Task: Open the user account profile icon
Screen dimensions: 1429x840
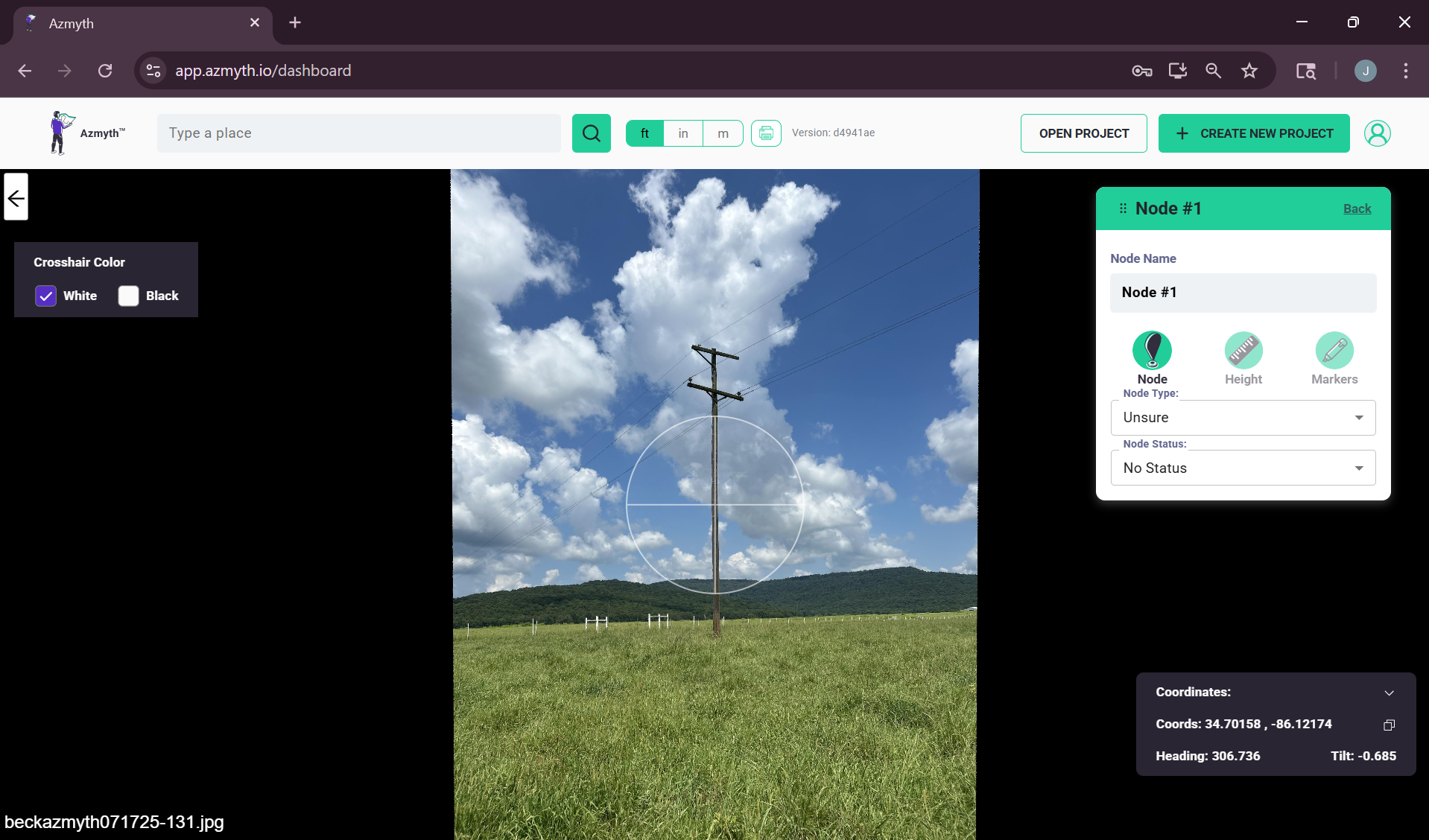Action: [1377, 133]
